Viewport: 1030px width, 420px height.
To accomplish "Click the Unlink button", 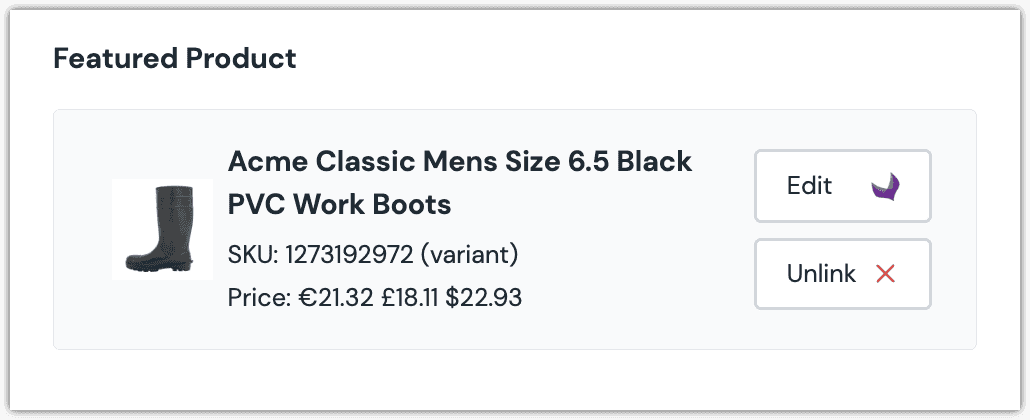I will [x=843, y=273].
